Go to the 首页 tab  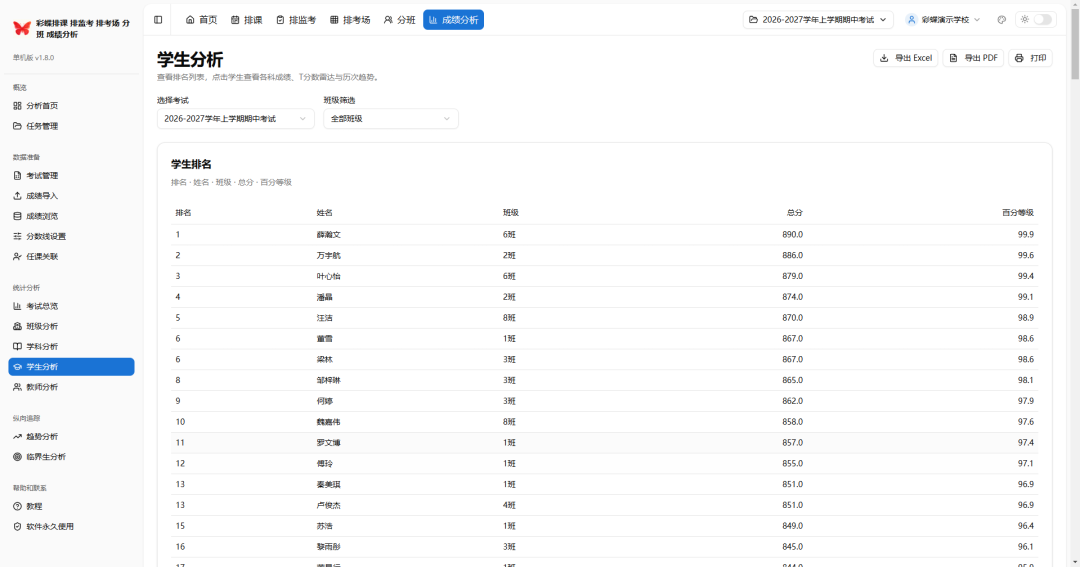[201, 20]
